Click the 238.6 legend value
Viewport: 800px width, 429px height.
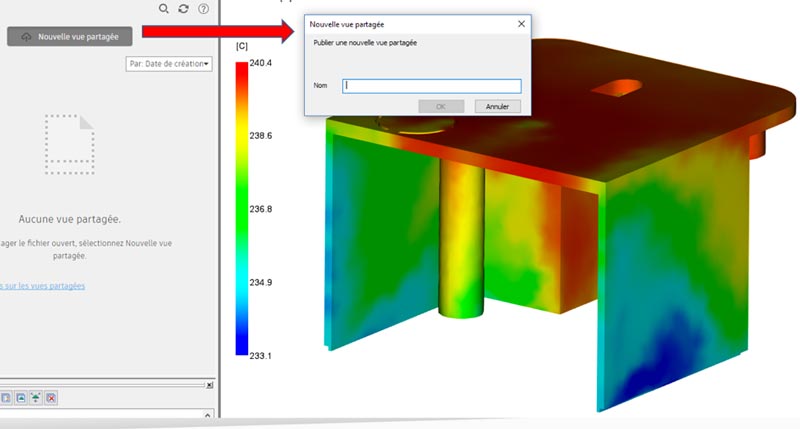pos(261,136)
